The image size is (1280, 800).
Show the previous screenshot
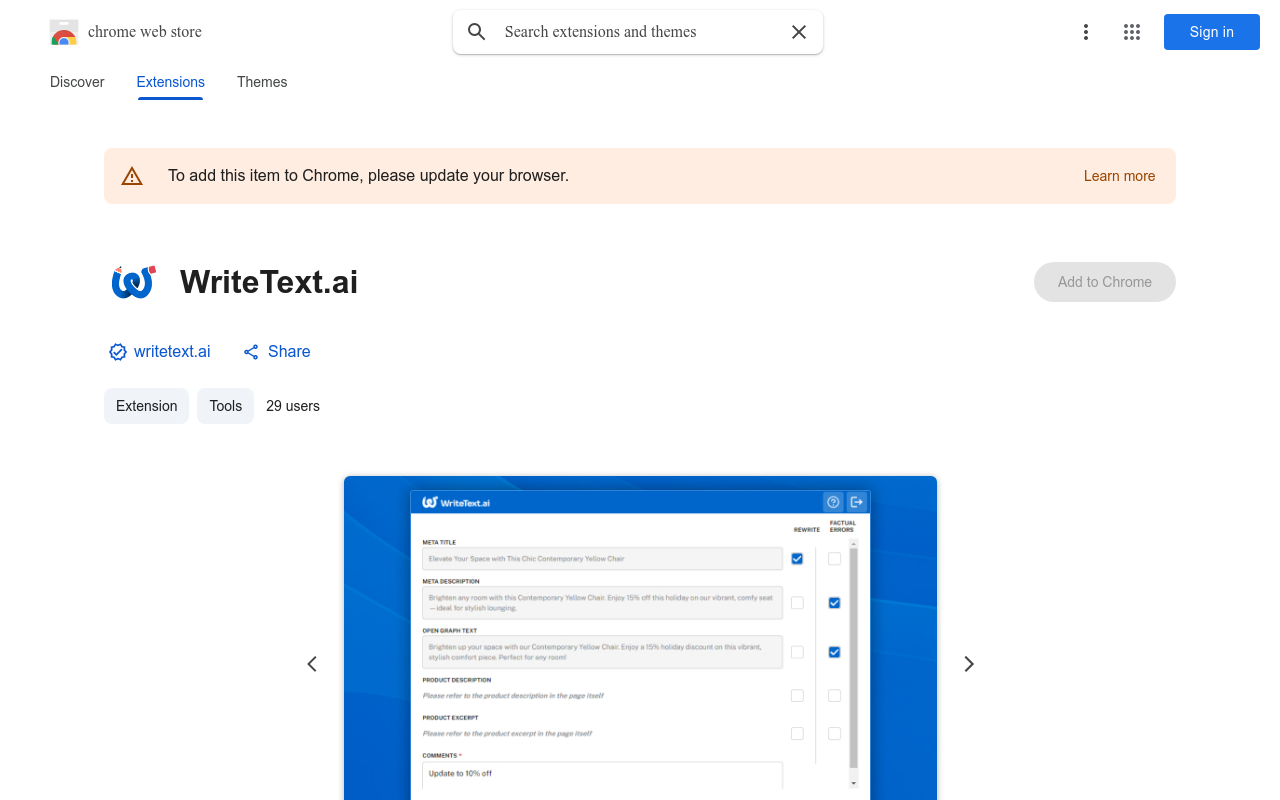pos(312,664)
